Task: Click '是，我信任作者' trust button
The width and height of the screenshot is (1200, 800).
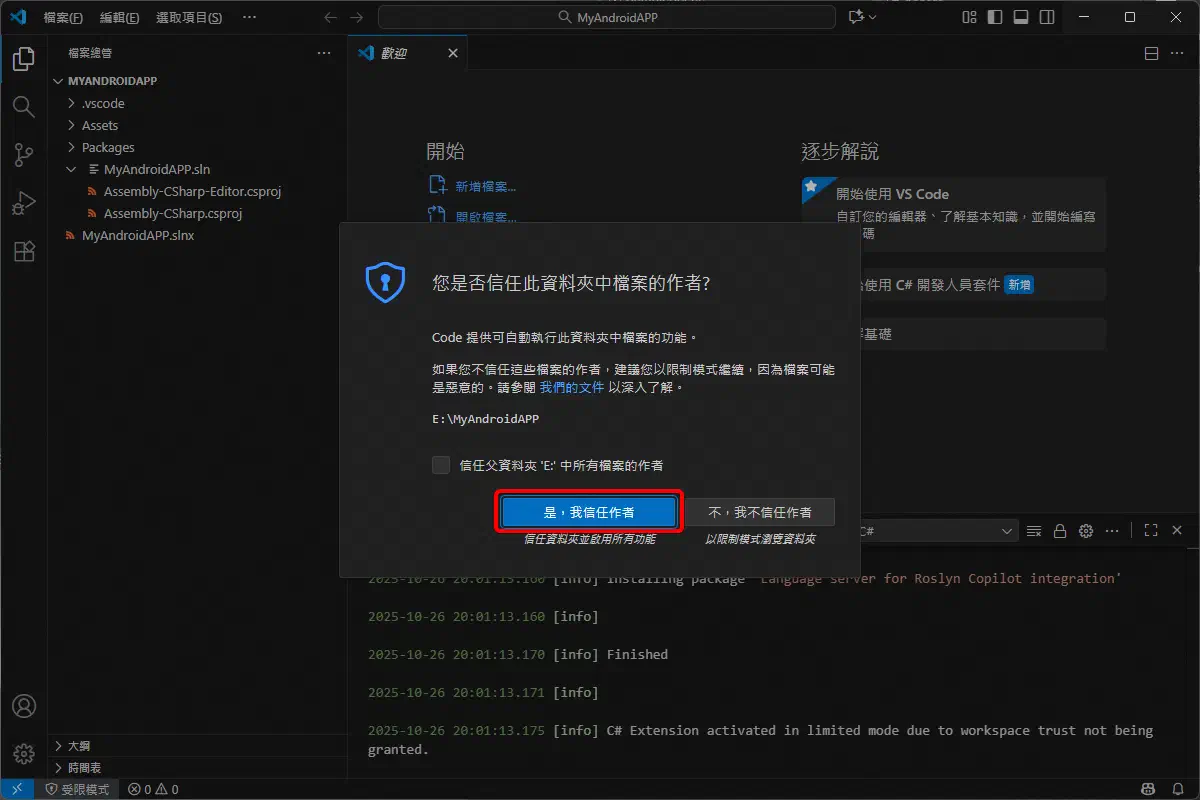Action: click(x=588, y=511)
